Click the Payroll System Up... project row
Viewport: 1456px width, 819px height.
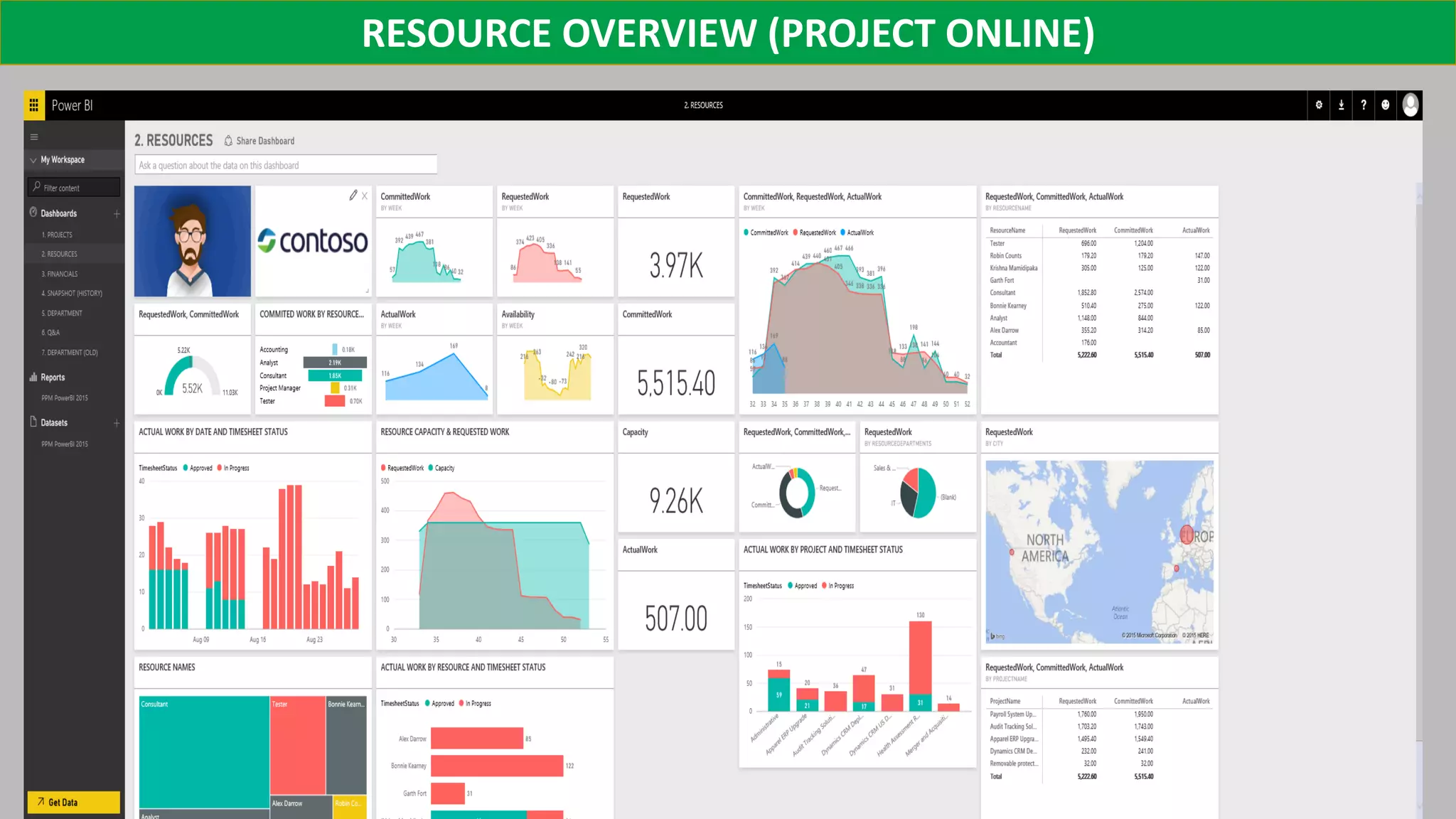(1100, 714)
